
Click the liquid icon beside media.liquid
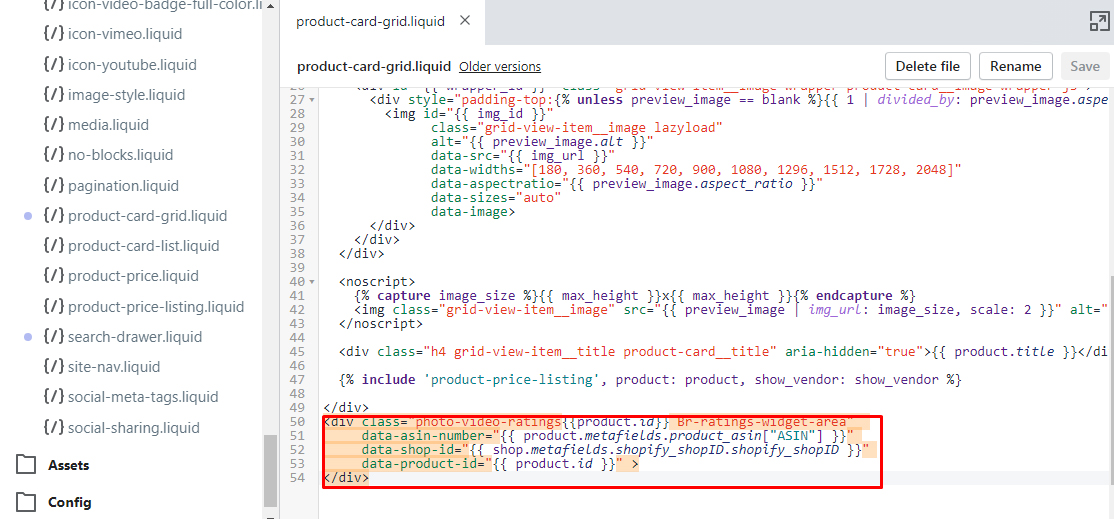pos(54,125)
